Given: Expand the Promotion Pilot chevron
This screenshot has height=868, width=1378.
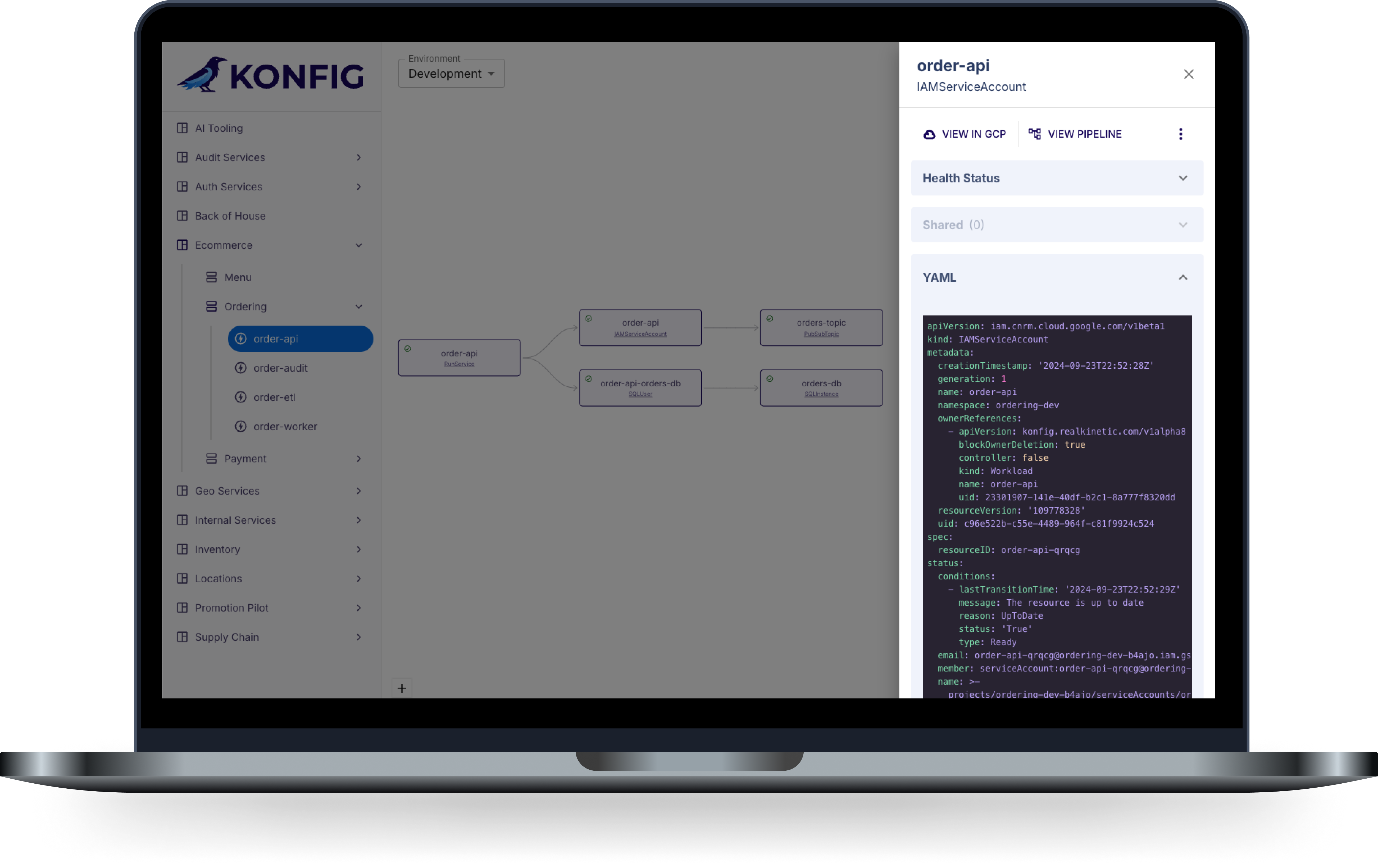Looking at the screenshot, I should [359, 608].
